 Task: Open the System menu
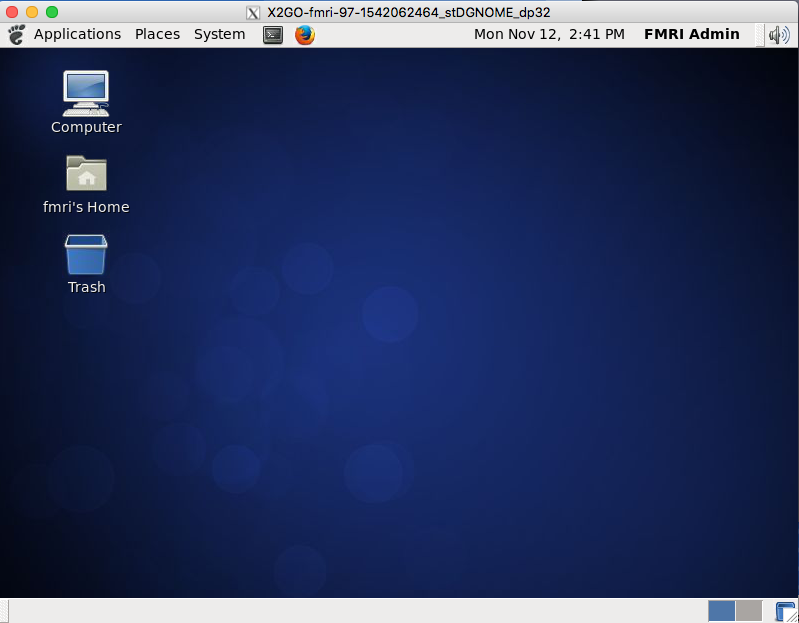point(220,34)
